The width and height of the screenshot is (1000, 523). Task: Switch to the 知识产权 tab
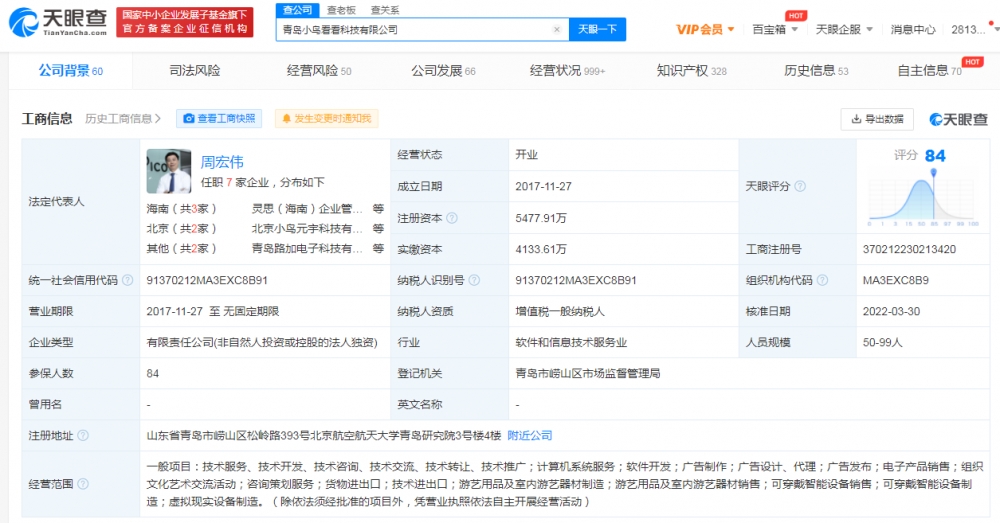(x=691, y=70)
